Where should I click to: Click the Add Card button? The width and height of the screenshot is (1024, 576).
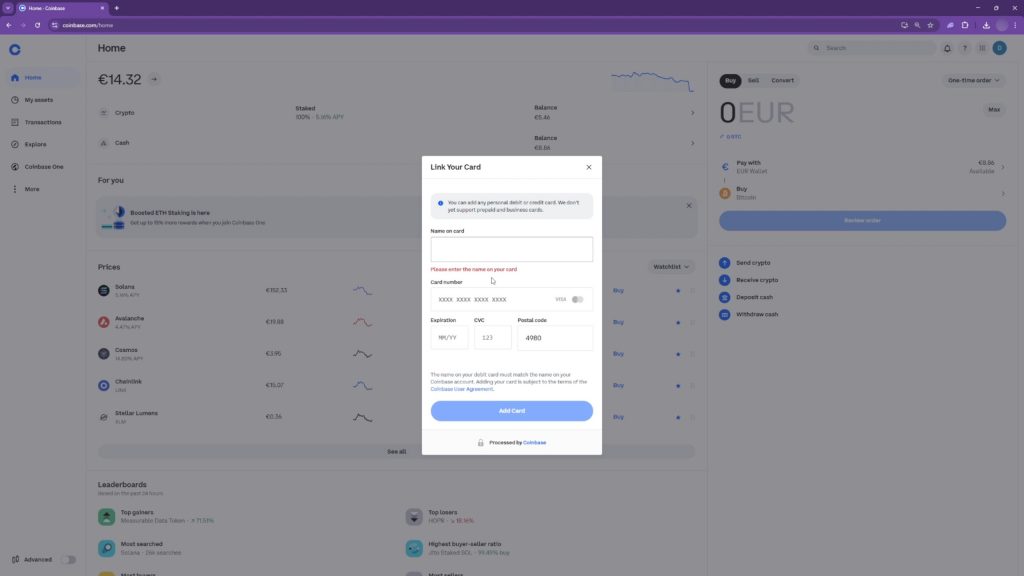(x=511, y=411)
